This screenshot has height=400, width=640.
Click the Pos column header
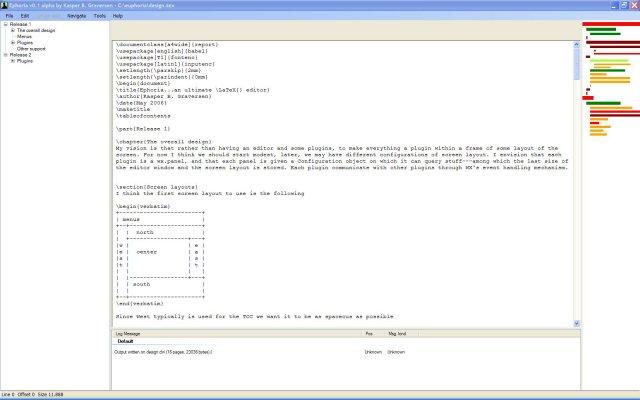pos(369,333)
